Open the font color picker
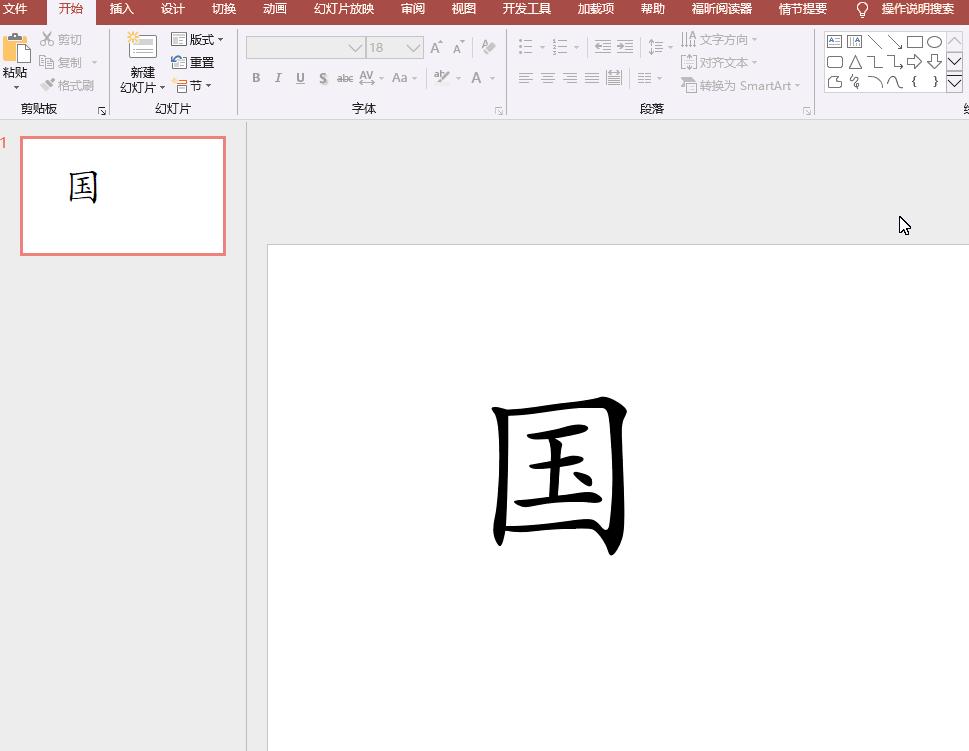This screenshot has height=751, width=969. point(475,77)
